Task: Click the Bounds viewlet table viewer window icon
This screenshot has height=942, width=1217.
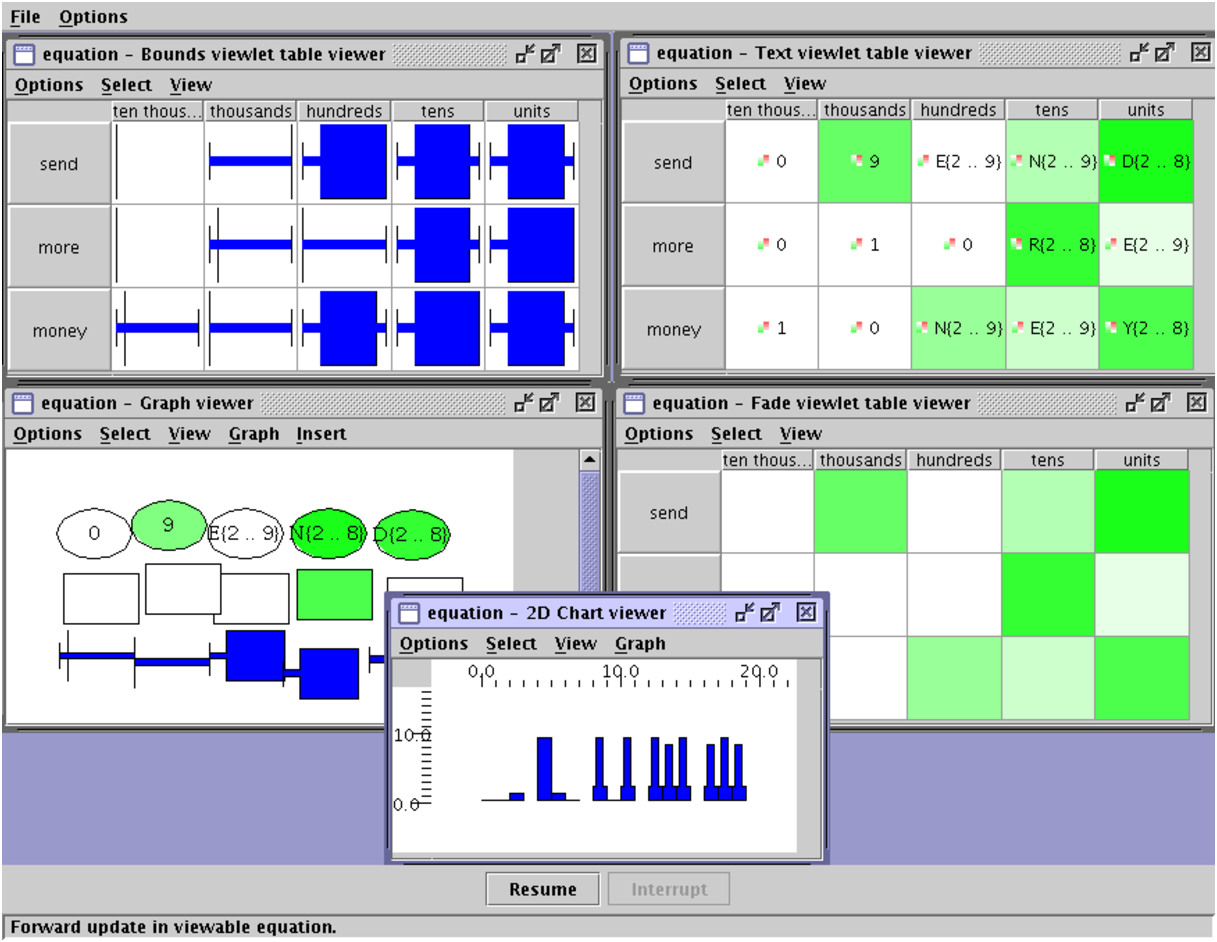Action: tap(25, 54)
